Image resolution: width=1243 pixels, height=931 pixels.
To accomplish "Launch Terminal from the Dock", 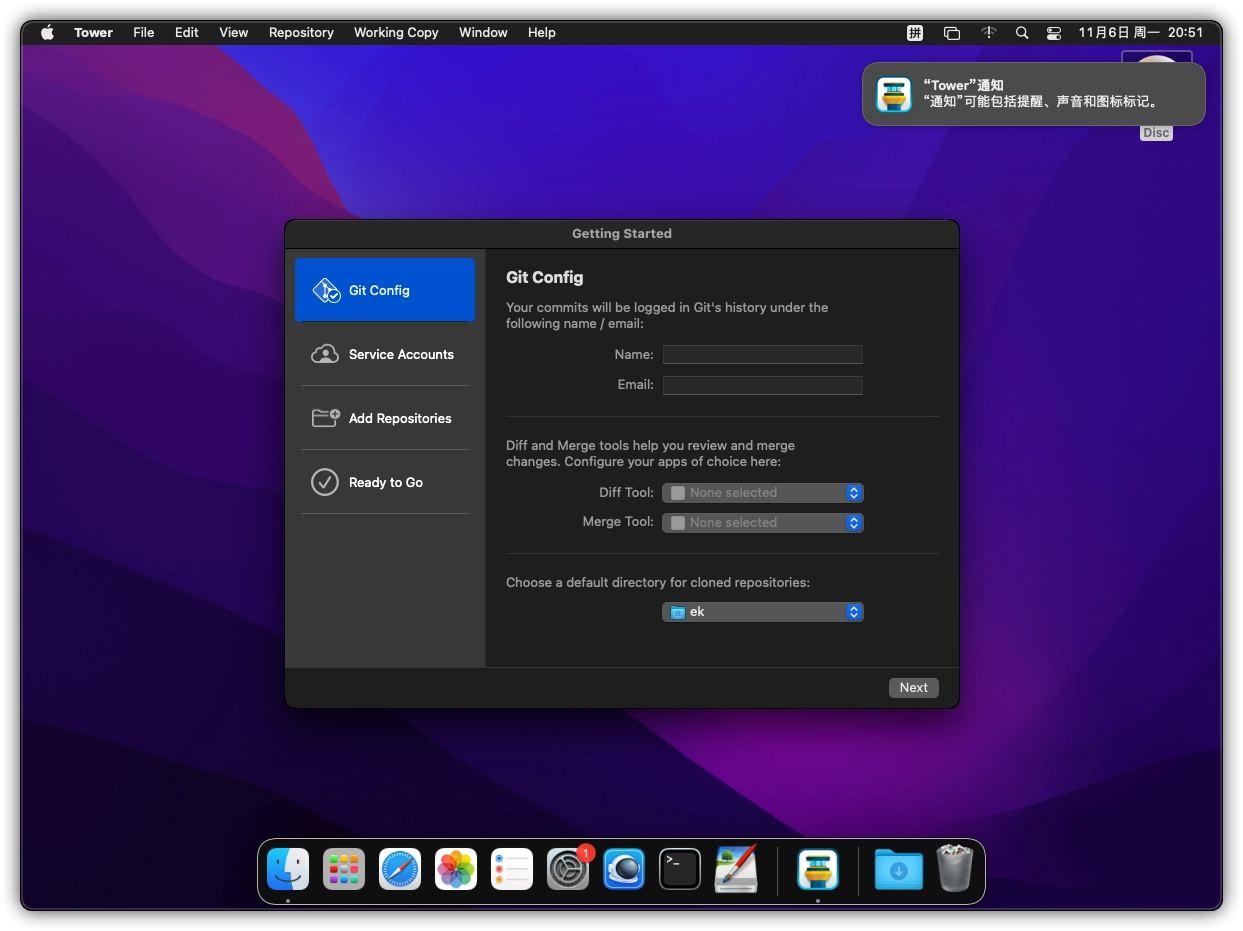I will (680, 869).
